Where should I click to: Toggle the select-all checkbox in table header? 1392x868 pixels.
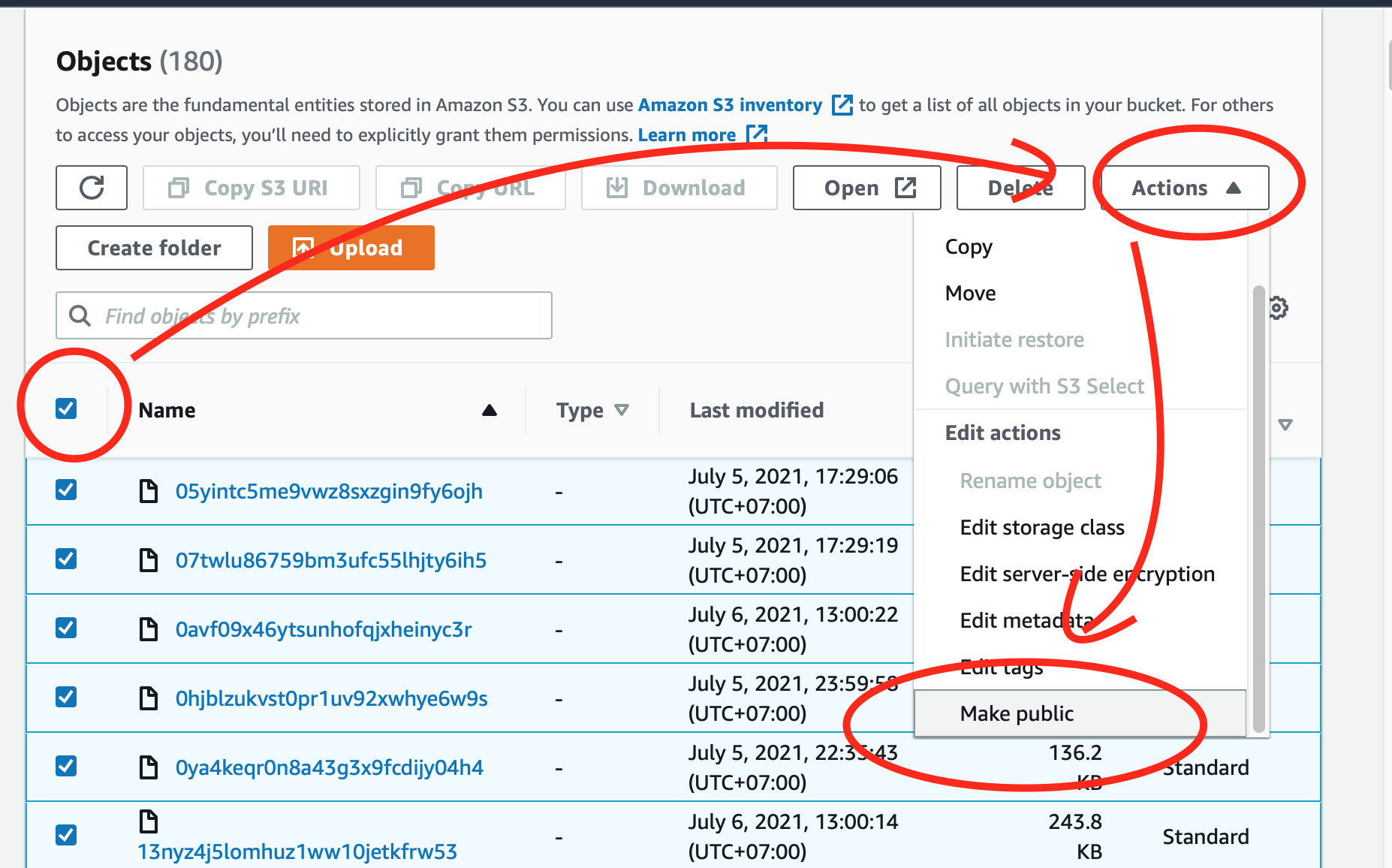[x=66, y=409]
